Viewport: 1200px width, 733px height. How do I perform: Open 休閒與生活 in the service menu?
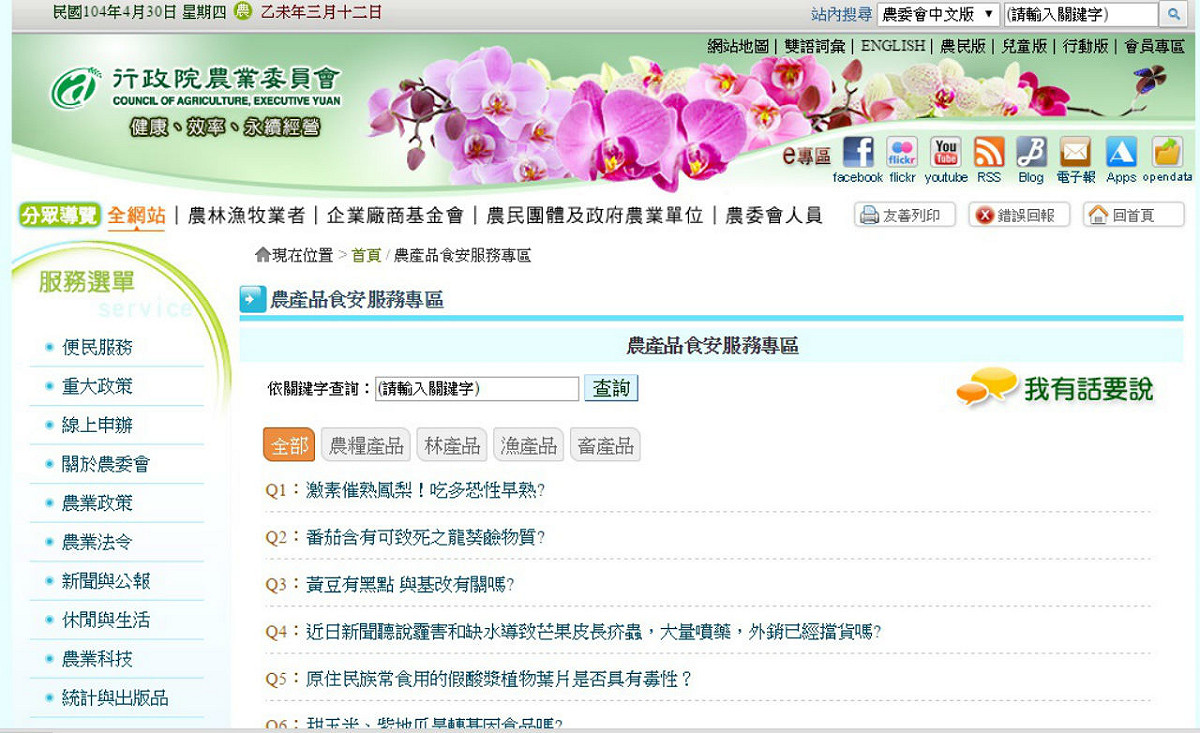(x=106, y=620)
